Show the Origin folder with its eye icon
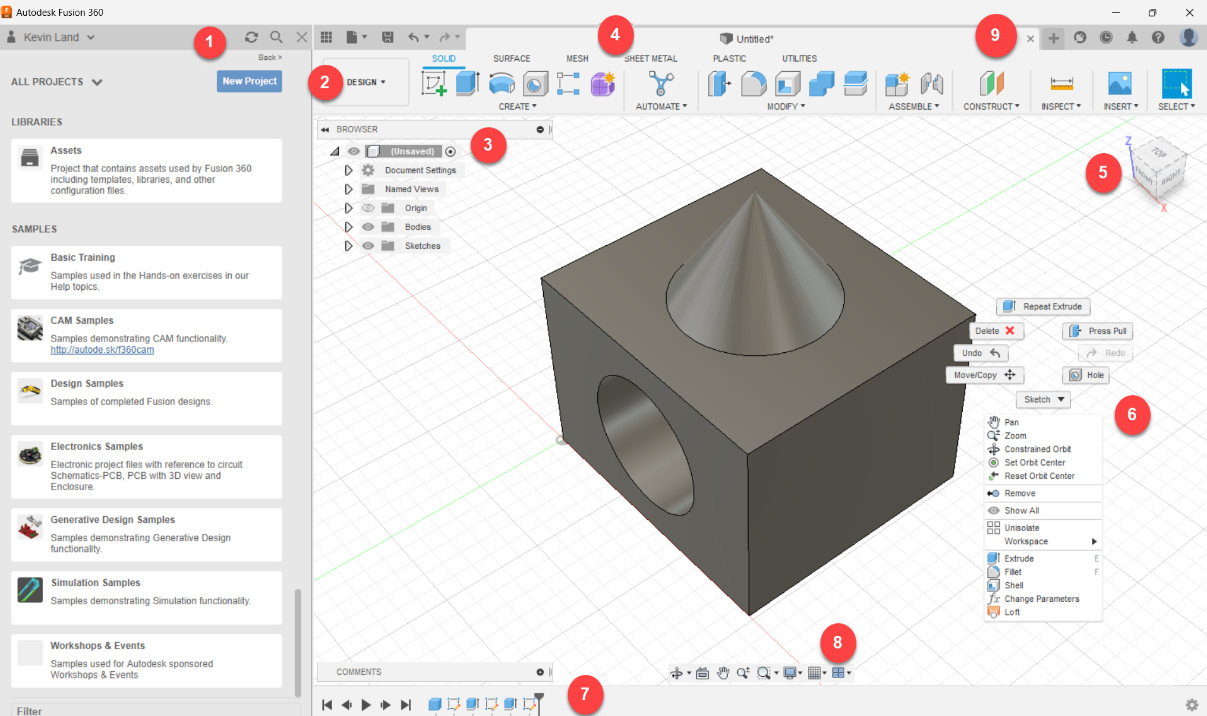Screen dimensions: 1207x716 pos(368,208)
